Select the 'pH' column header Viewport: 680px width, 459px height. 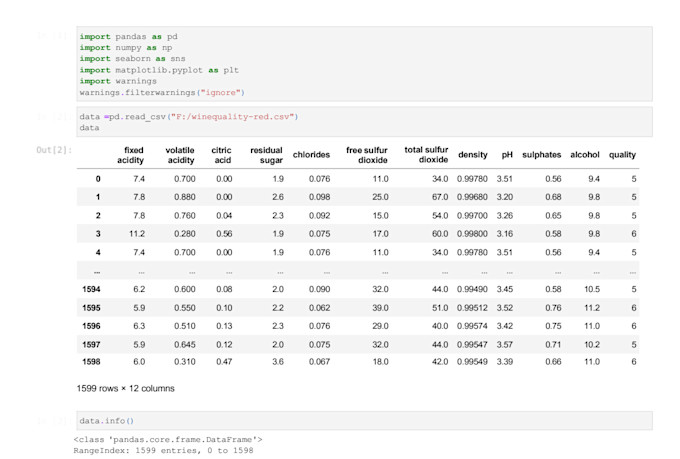pos(507,155)
